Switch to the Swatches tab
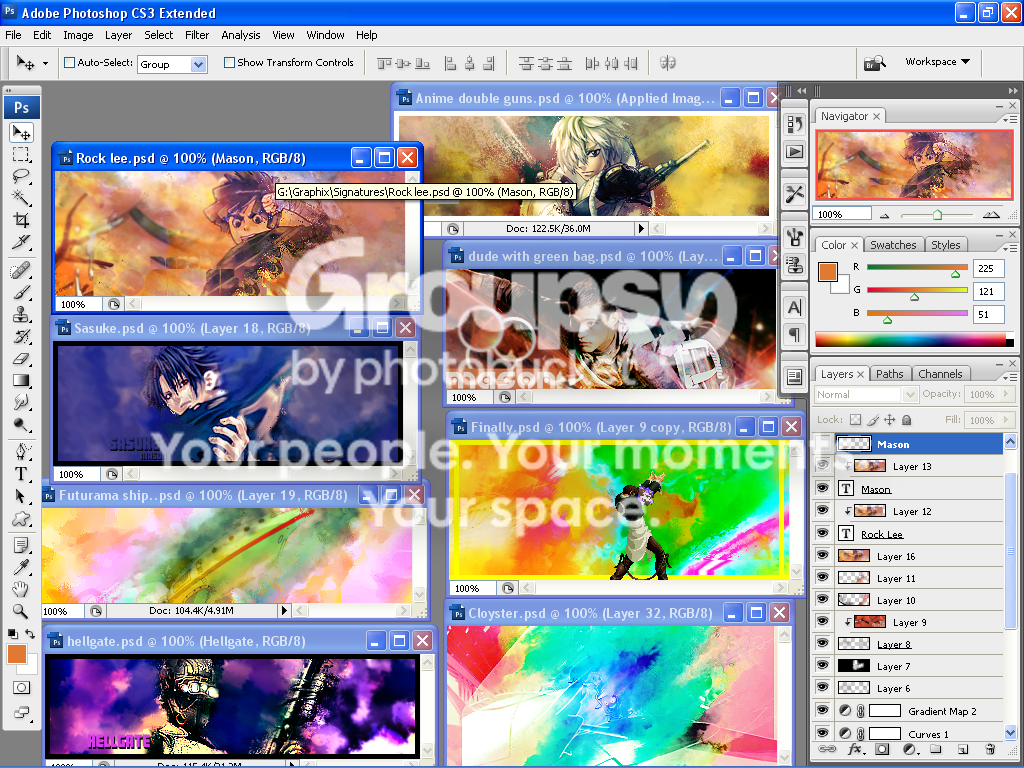This screenshot has height=768, width=1024. click(893, 245)
